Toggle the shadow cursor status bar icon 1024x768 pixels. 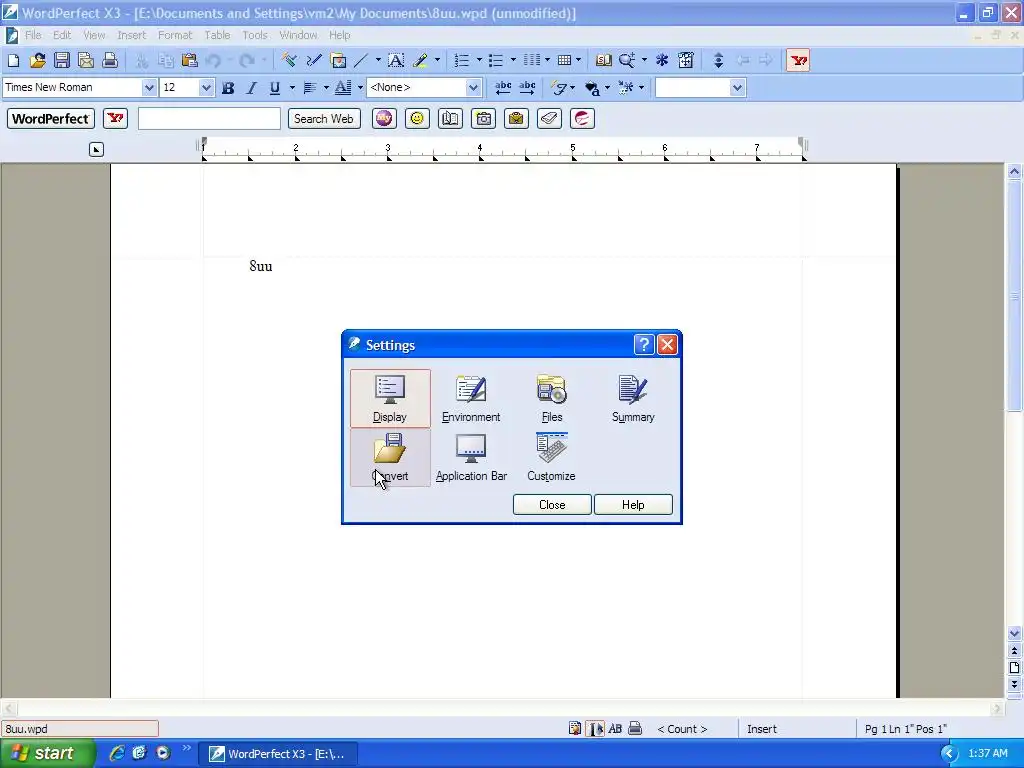coord(595,728)
